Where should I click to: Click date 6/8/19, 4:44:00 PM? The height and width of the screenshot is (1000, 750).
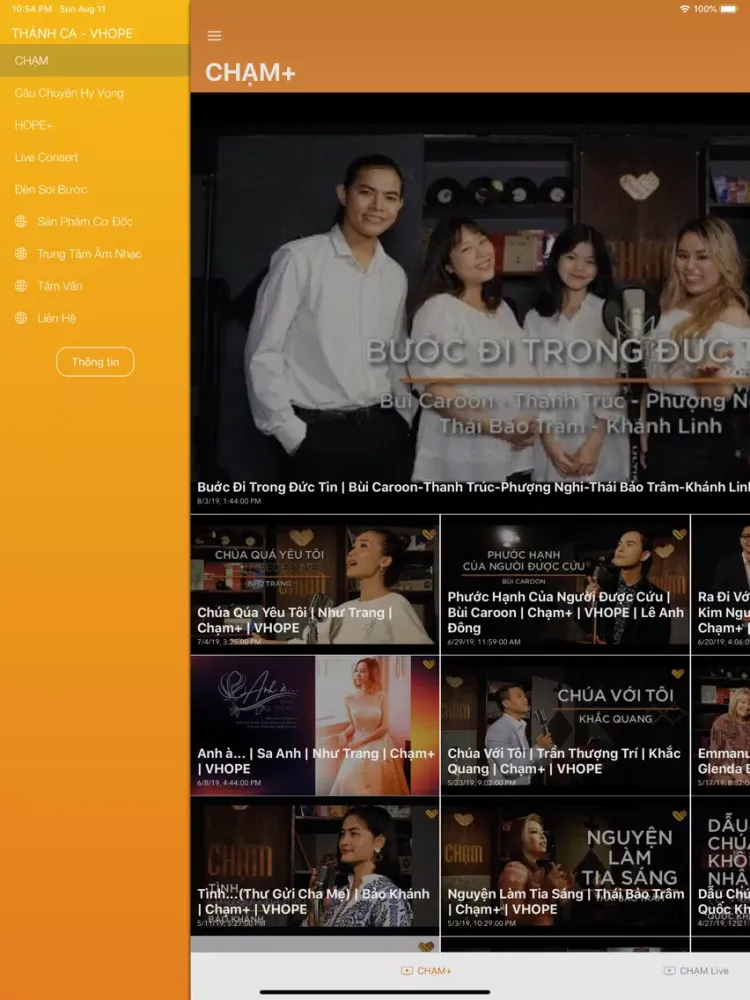click(229, 783)
